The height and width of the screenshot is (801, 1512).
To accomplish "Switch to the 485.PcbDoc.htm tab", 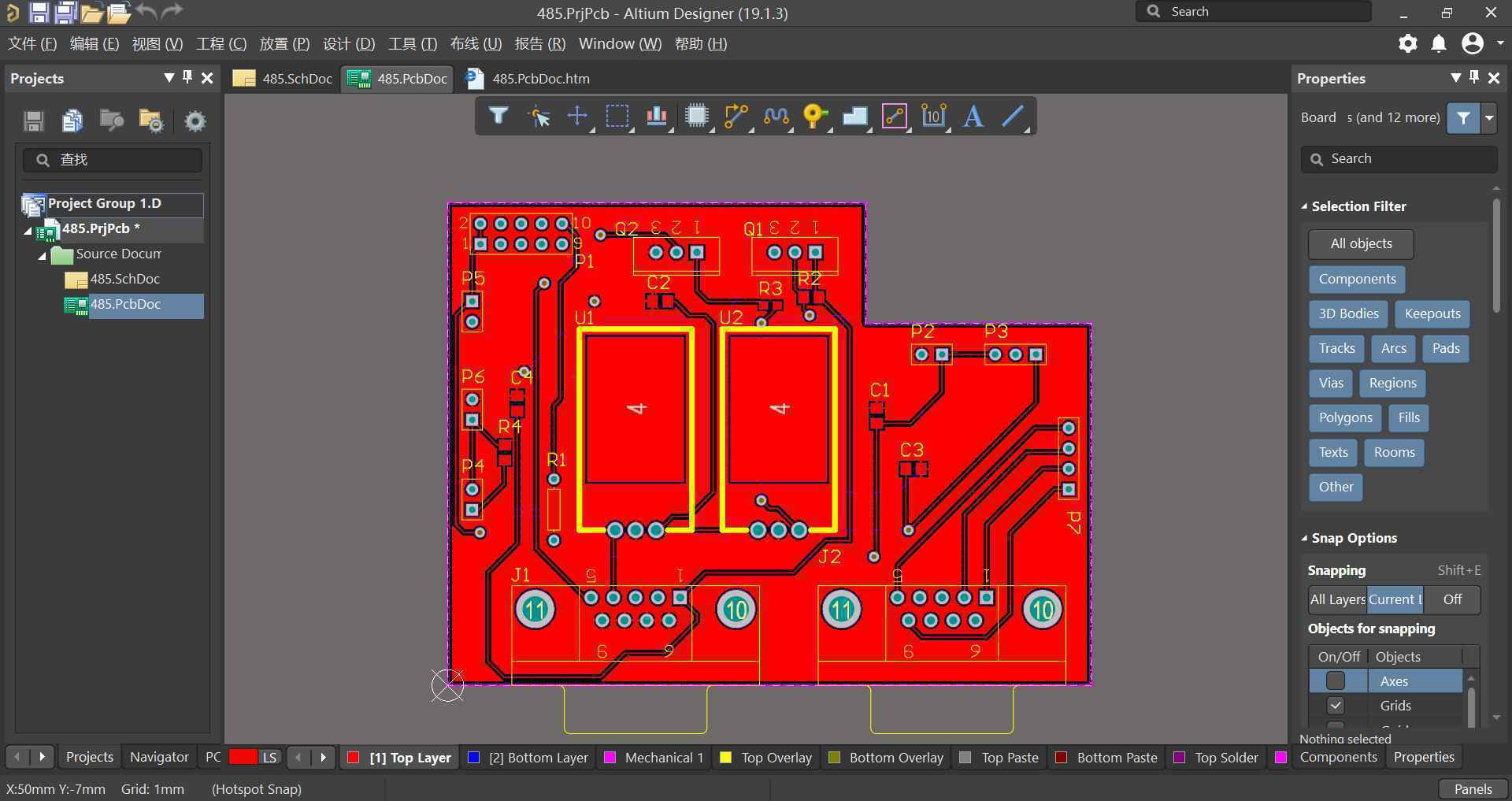I will (x=528, y=78).
